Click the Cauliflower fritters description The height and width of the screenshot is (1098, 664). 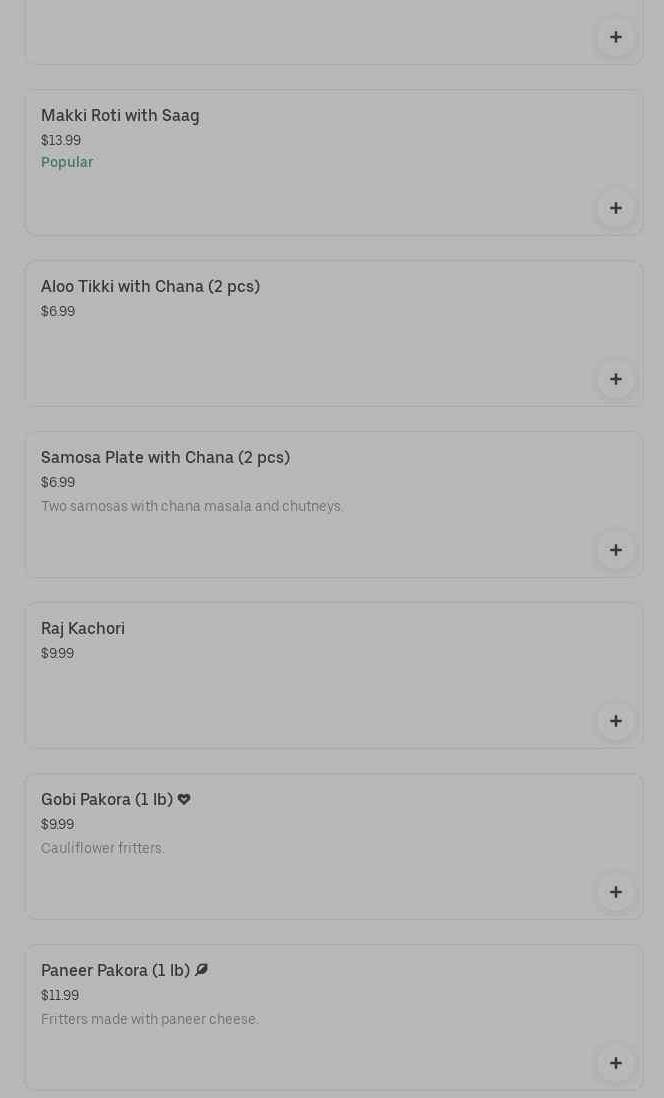[103, 848]
